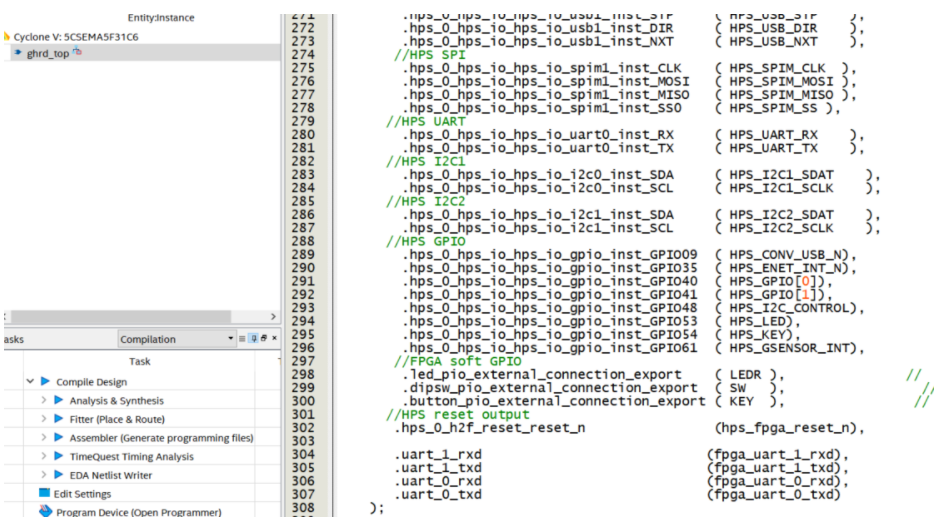This screenshot has width=946, height=528.
Task: Expand the EDA Netlist Writer task
Action: click(43, 475)
